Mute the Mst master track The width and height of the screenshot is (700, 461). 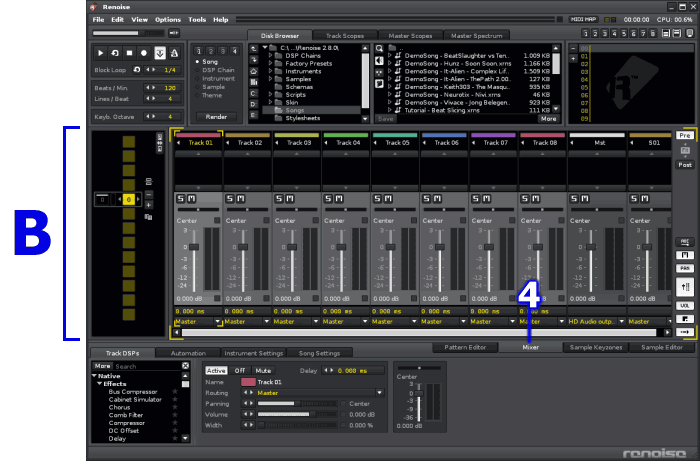tap(585, 199)
